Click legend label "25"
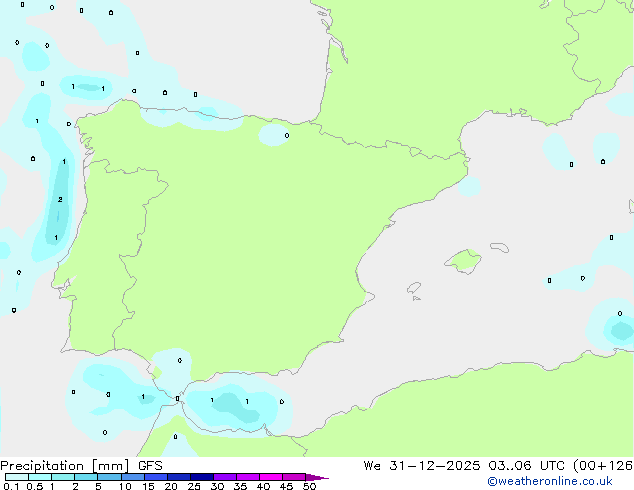 194,486
